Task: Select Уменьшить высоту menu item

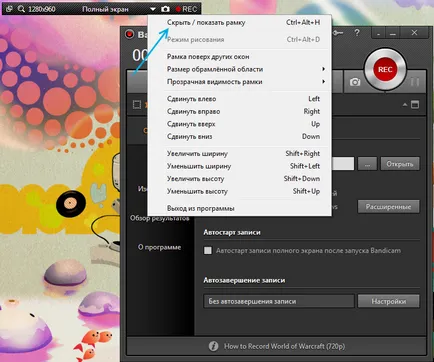Action: pos(240,191)
